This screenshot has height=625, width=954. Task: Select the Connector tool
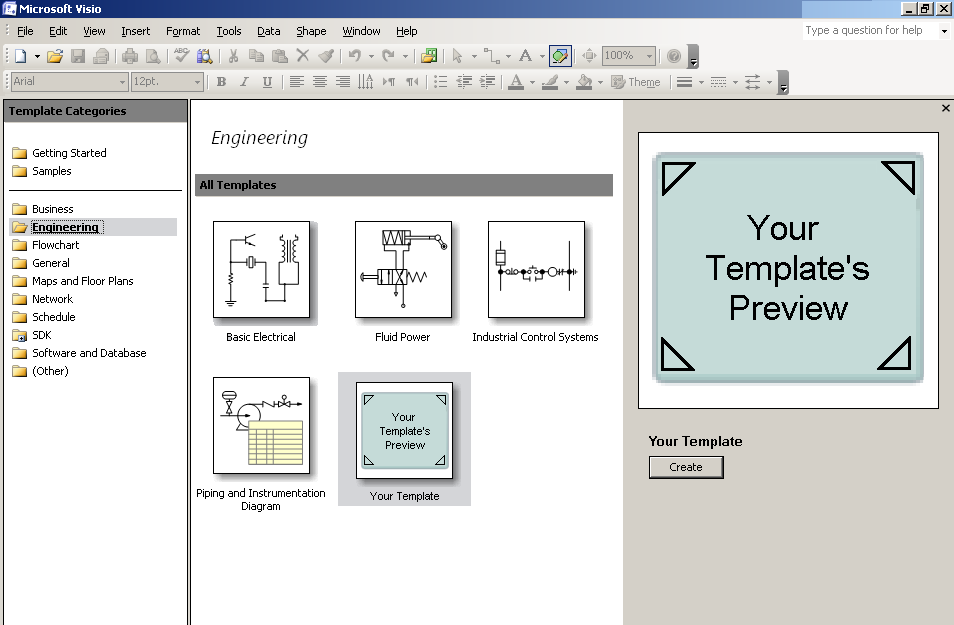(x=492, y=56)
